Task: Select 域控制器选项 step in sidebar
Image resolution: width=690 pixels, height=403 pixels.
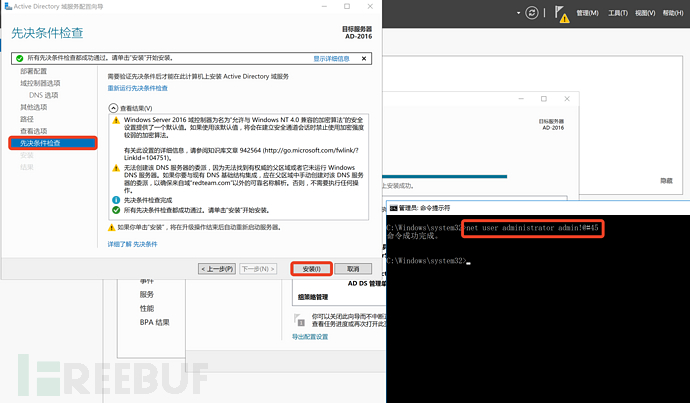Action: (40, 83)
